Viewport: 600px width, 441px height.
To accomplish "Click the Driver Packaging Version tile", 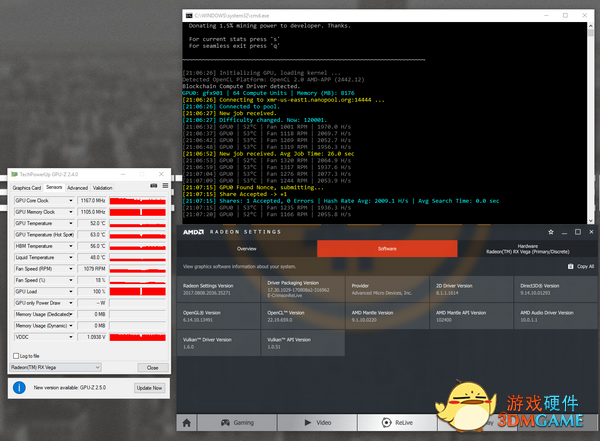I will (x=303, y=289).
